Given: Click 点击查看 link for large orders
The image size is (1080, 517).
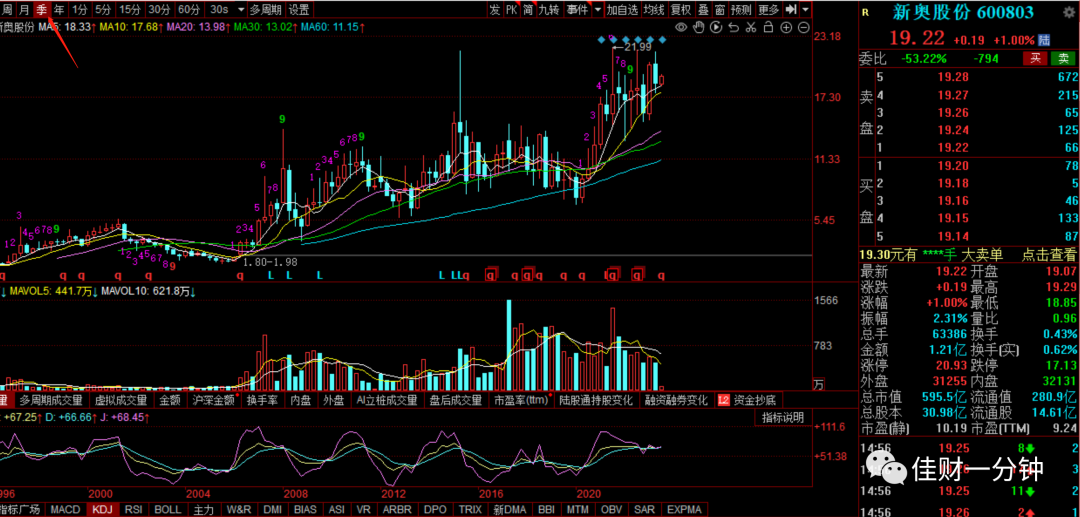Looking at the screenshot, I should 1048,255.
